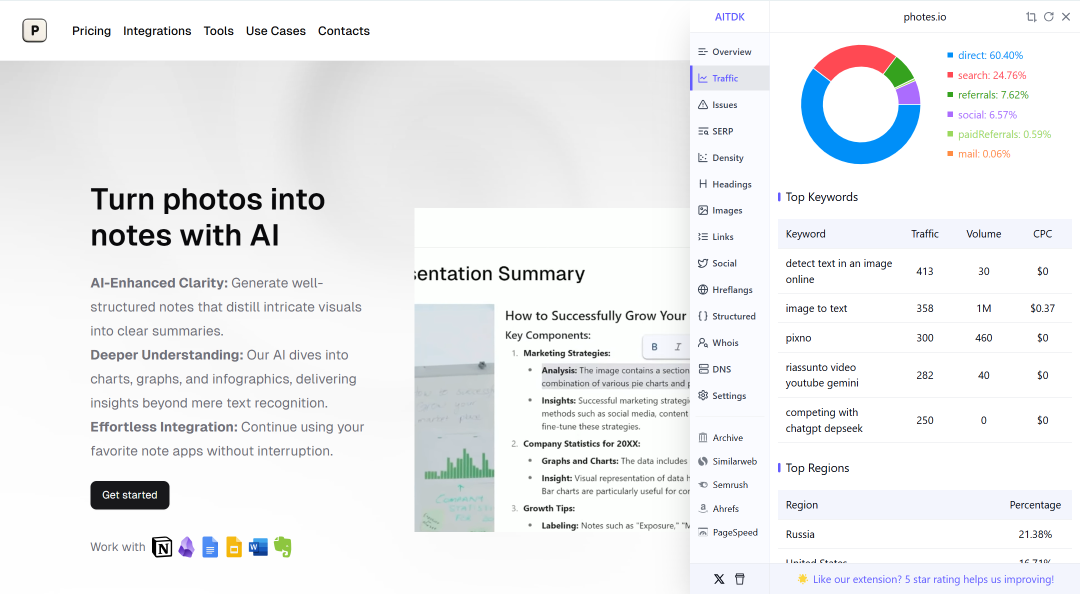Close the AITDK panel with the X icon
The width and height of the screenshot is (1080, 594).
pyautogui.click(x=1066, y=17)
